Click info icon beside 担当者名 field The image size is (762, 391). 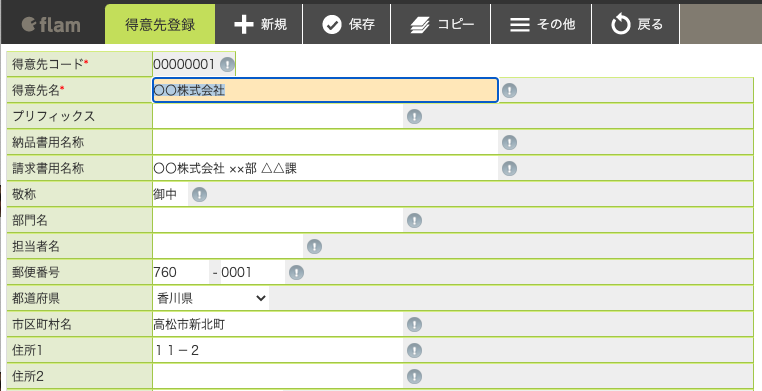tap(314, 247)
